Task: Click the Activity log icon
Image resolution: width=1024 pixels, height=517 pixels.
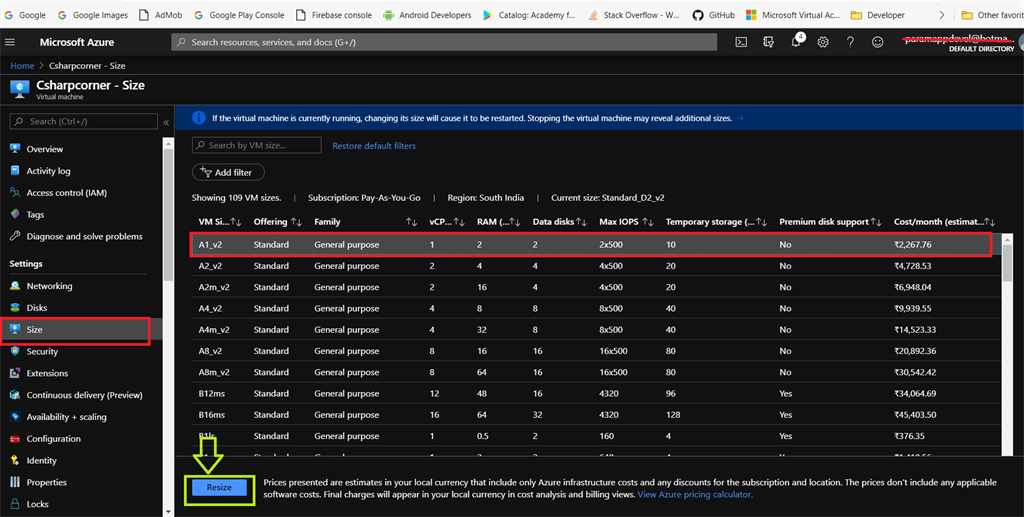Action: [15, 170]
